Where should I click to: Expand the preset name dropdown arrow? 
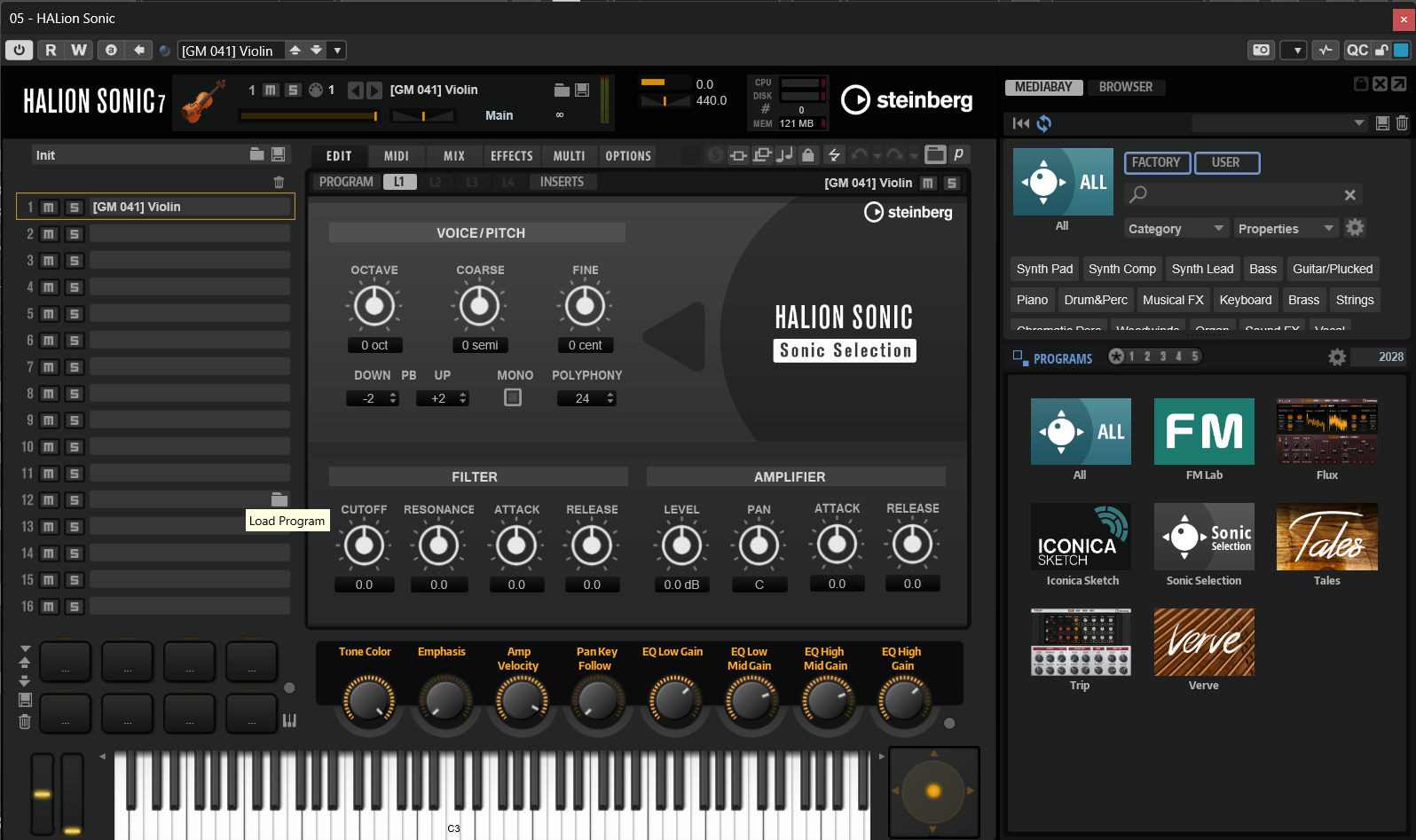337,51
